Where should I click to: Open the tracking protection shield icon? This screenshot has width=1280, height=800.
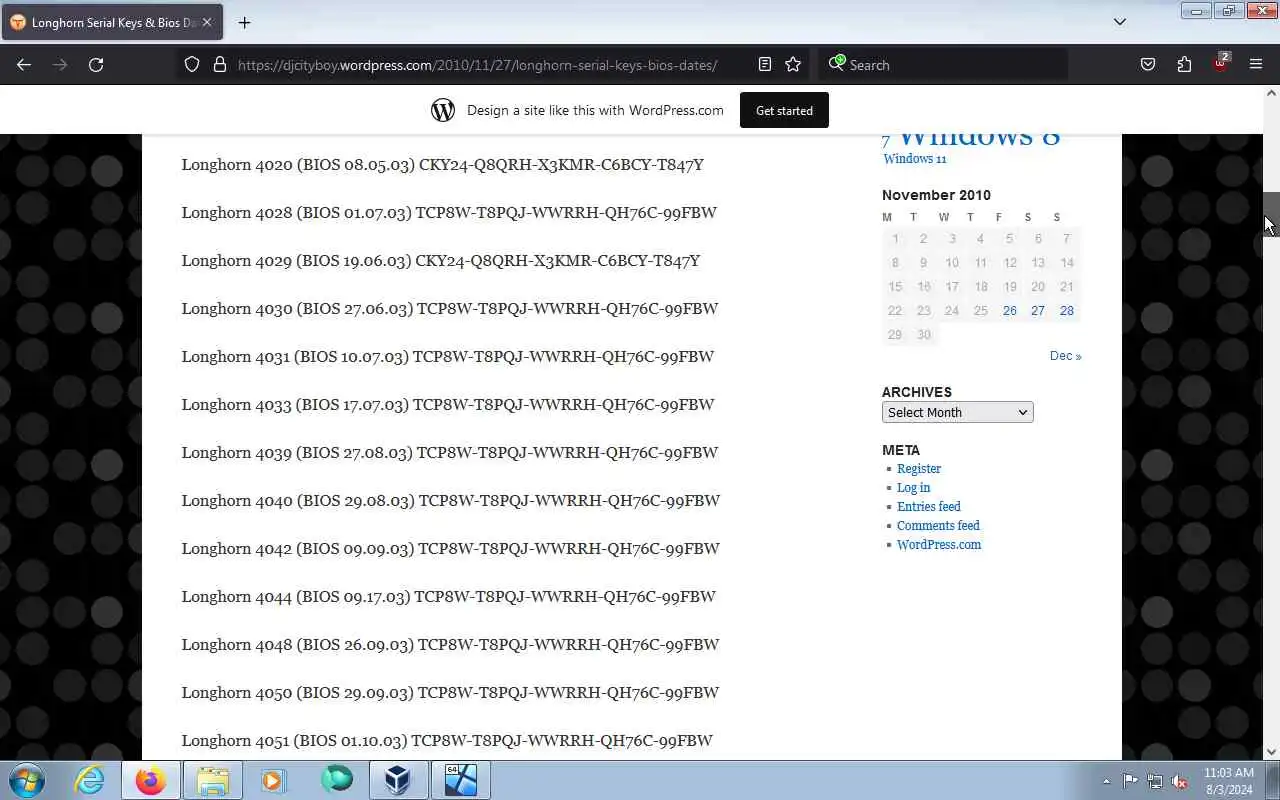(192, 64)
